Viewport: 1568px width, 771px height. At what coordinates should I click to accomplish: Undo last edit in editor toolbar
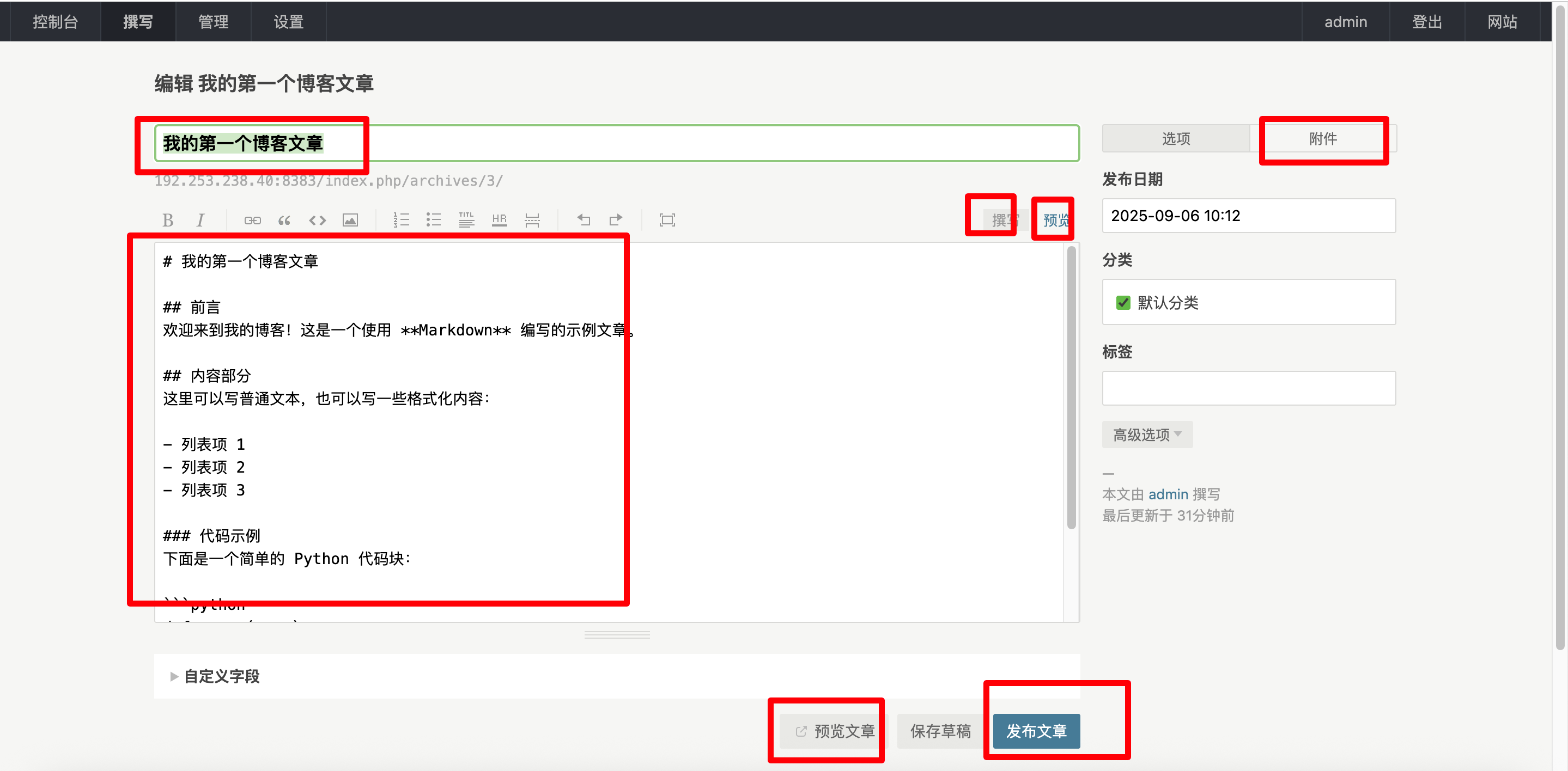[583, 219]
